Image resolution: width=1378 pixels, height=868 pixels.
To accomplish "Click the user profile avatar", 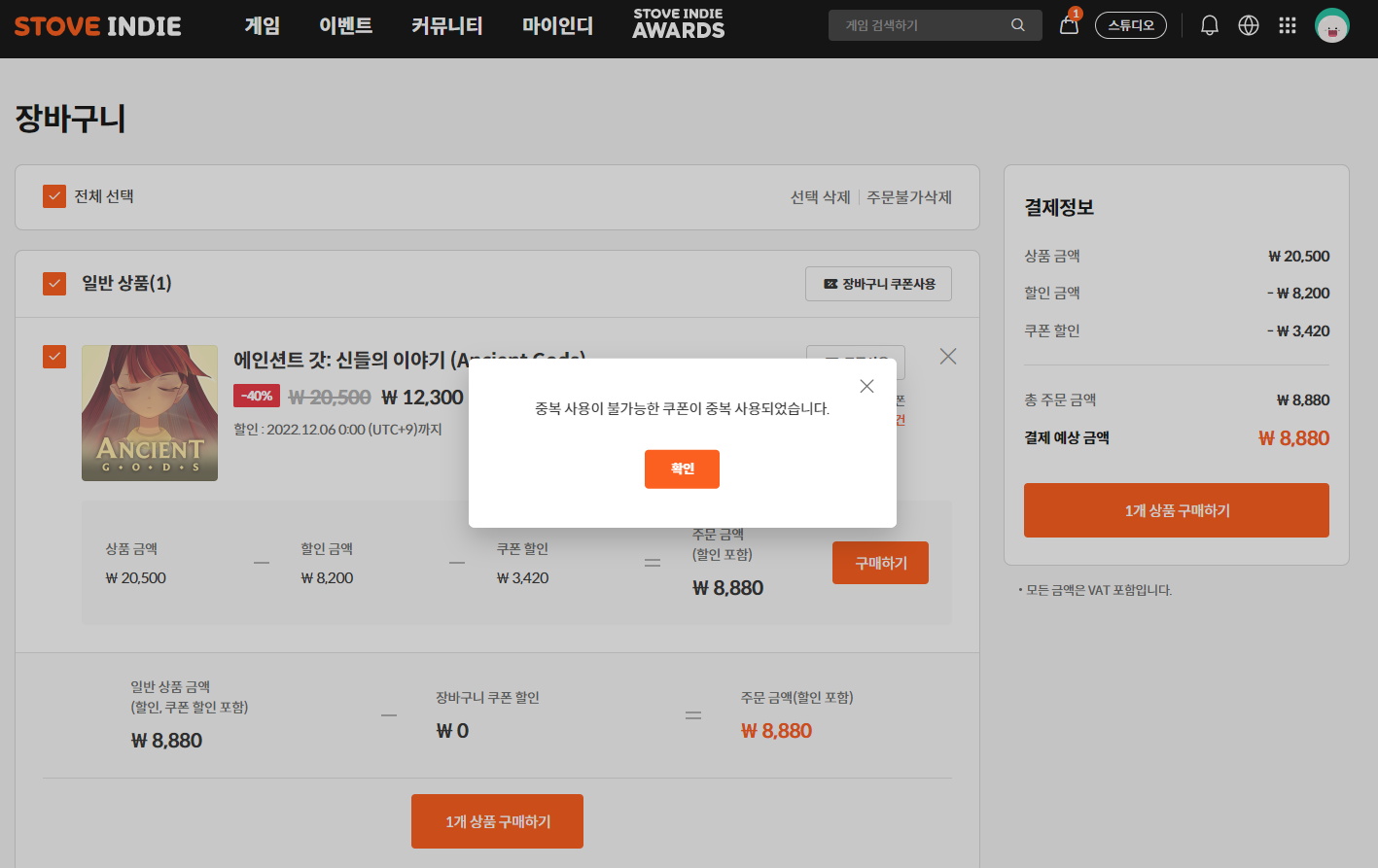I will [x=1331, y=25].
